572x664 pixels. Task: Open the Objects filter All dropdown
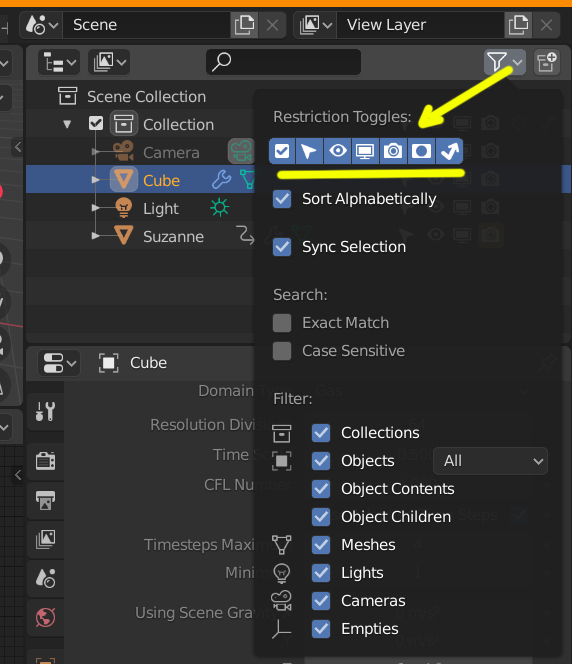point(490,461)
